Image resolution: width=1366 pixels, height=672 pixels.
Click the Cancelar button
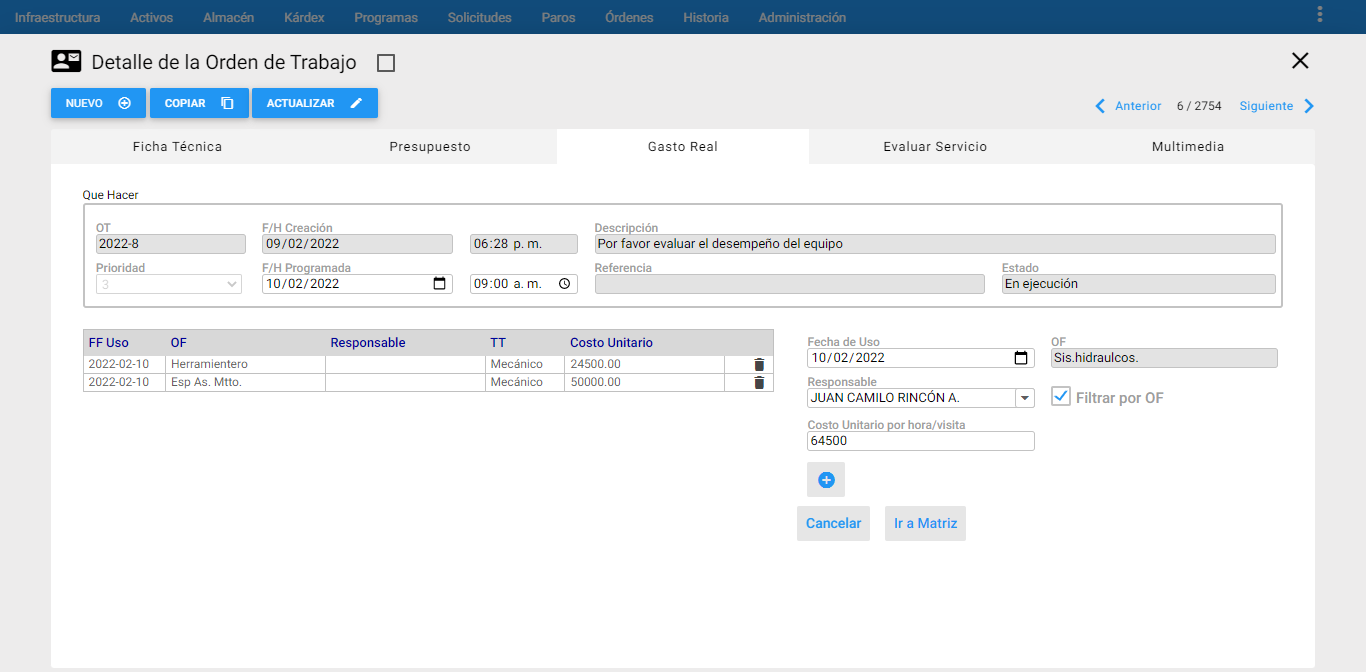click(833, 523)
